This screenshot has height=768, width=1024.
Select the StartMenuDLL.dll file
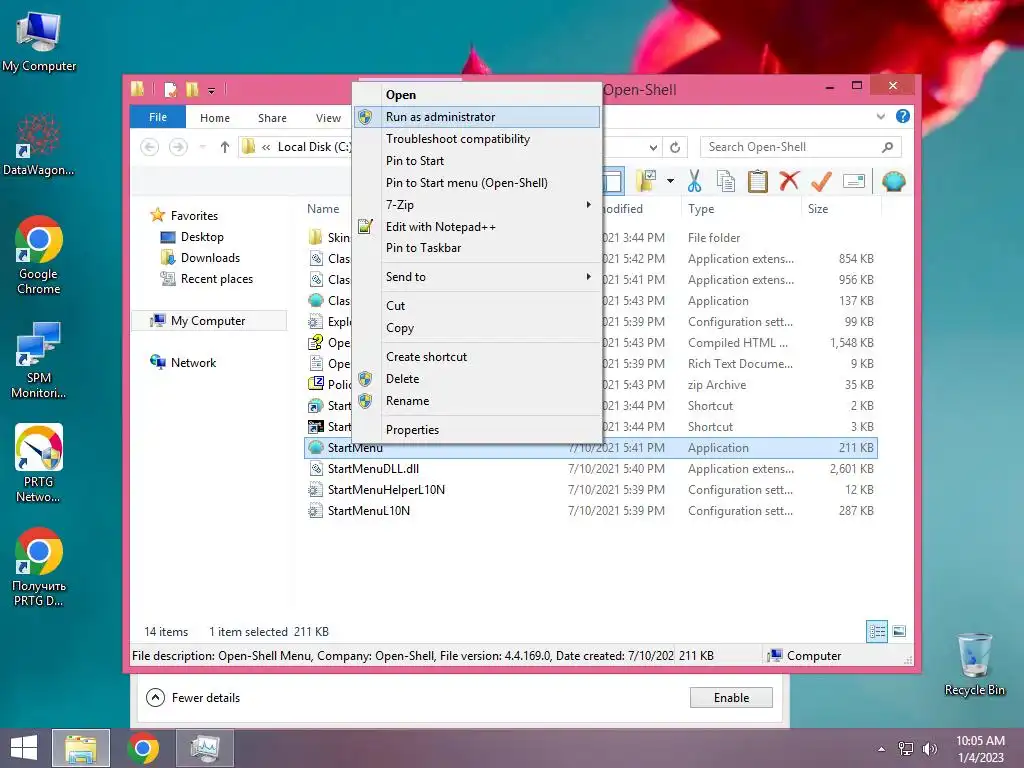coord(591,469)
